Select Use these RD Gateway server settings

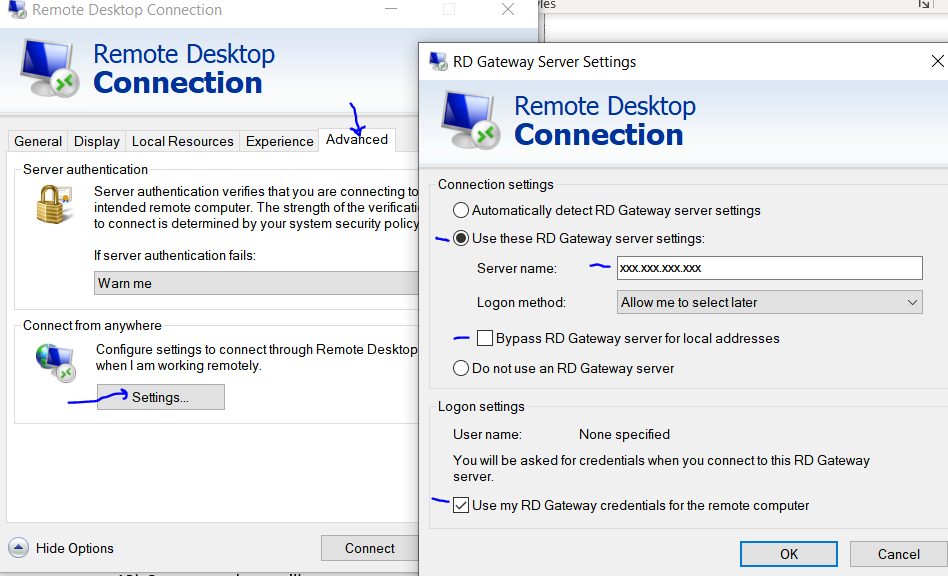coord(461,238)
